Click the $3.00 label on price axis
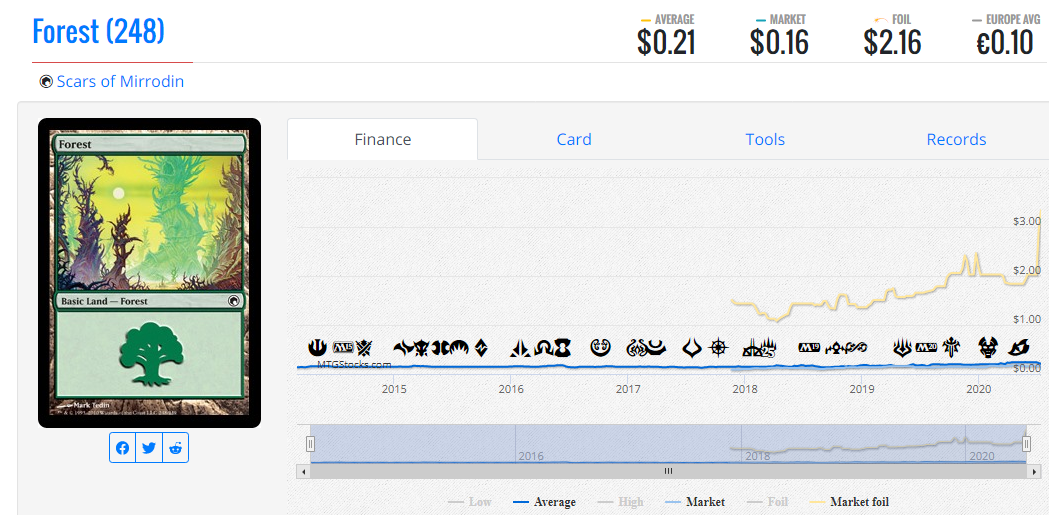1049x515 pixels. point(1028,221)
